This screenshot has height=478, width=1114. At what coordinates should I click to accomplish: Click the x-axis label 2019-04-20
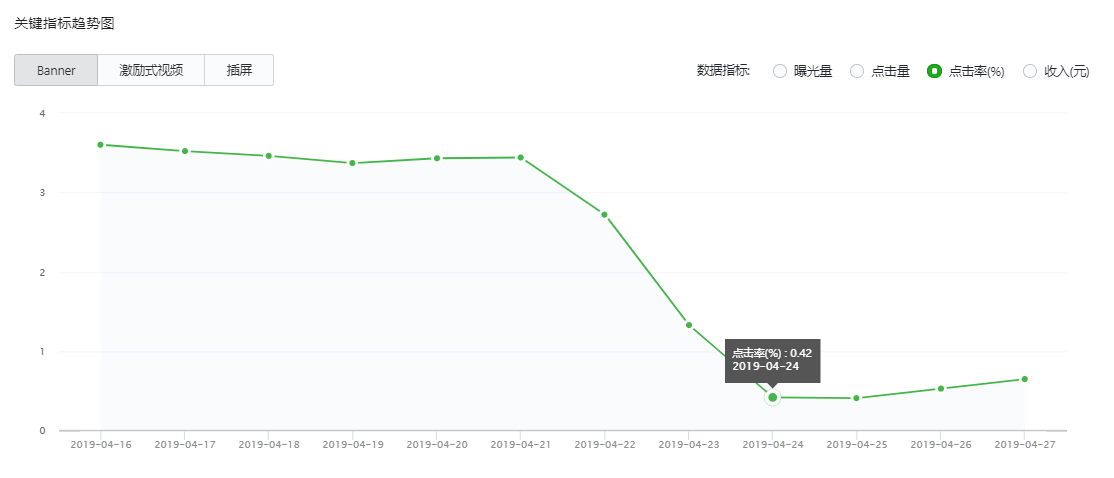pyautogui.click(x=437, y=445)
